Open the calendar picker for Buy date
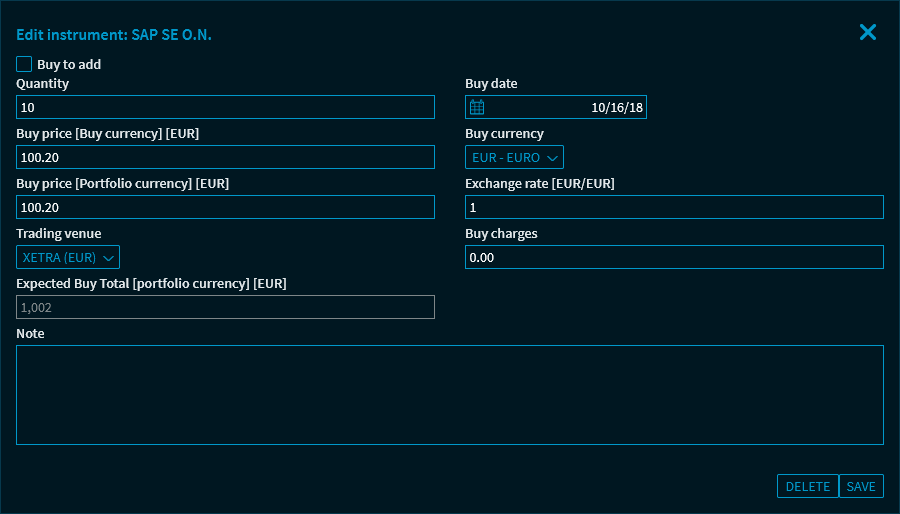 pyautogui.click(x=477, y=107)
